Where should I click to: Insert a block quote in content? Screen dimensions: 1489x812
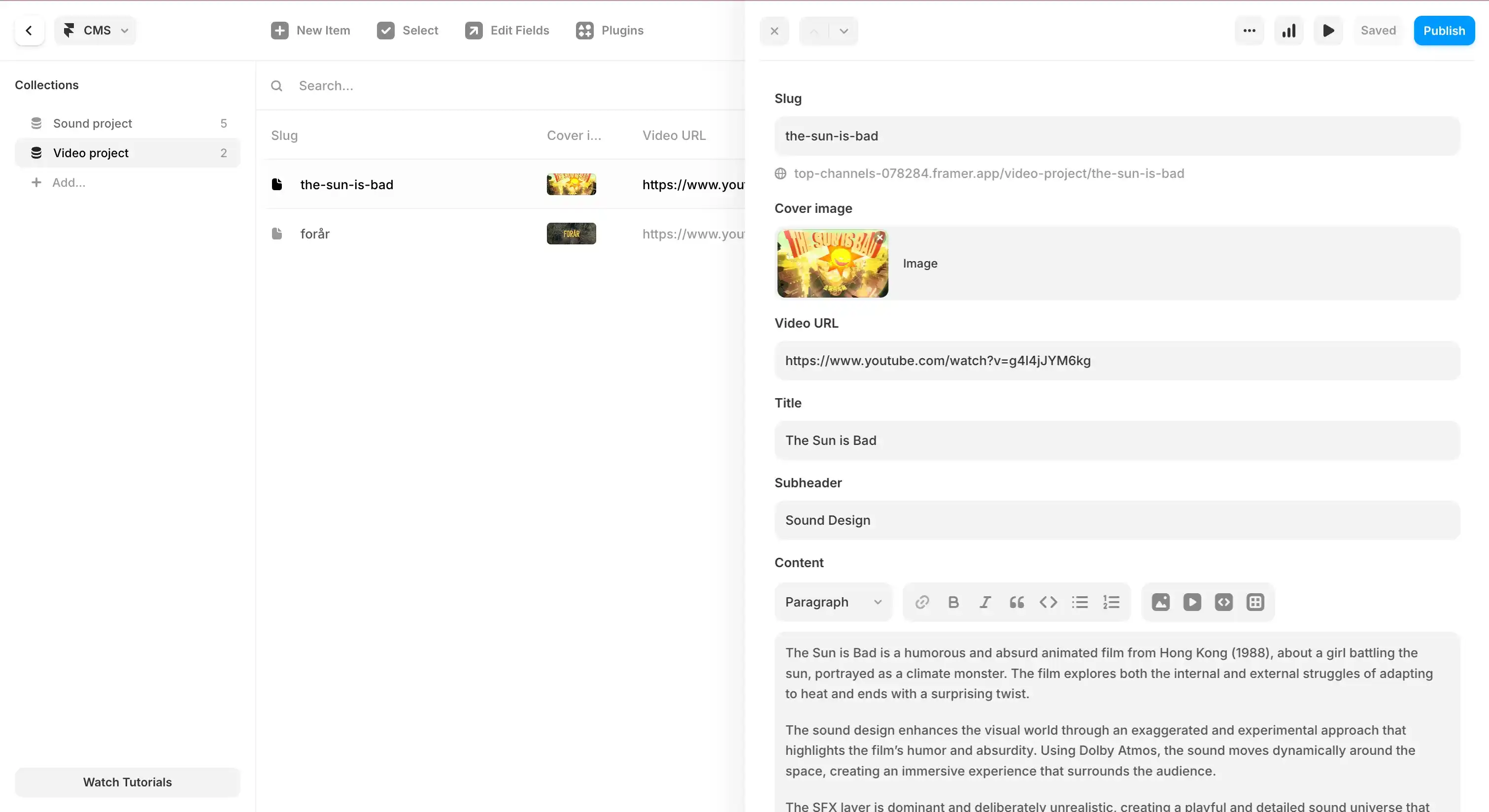pyautogui.click(x=1017, y=602)
